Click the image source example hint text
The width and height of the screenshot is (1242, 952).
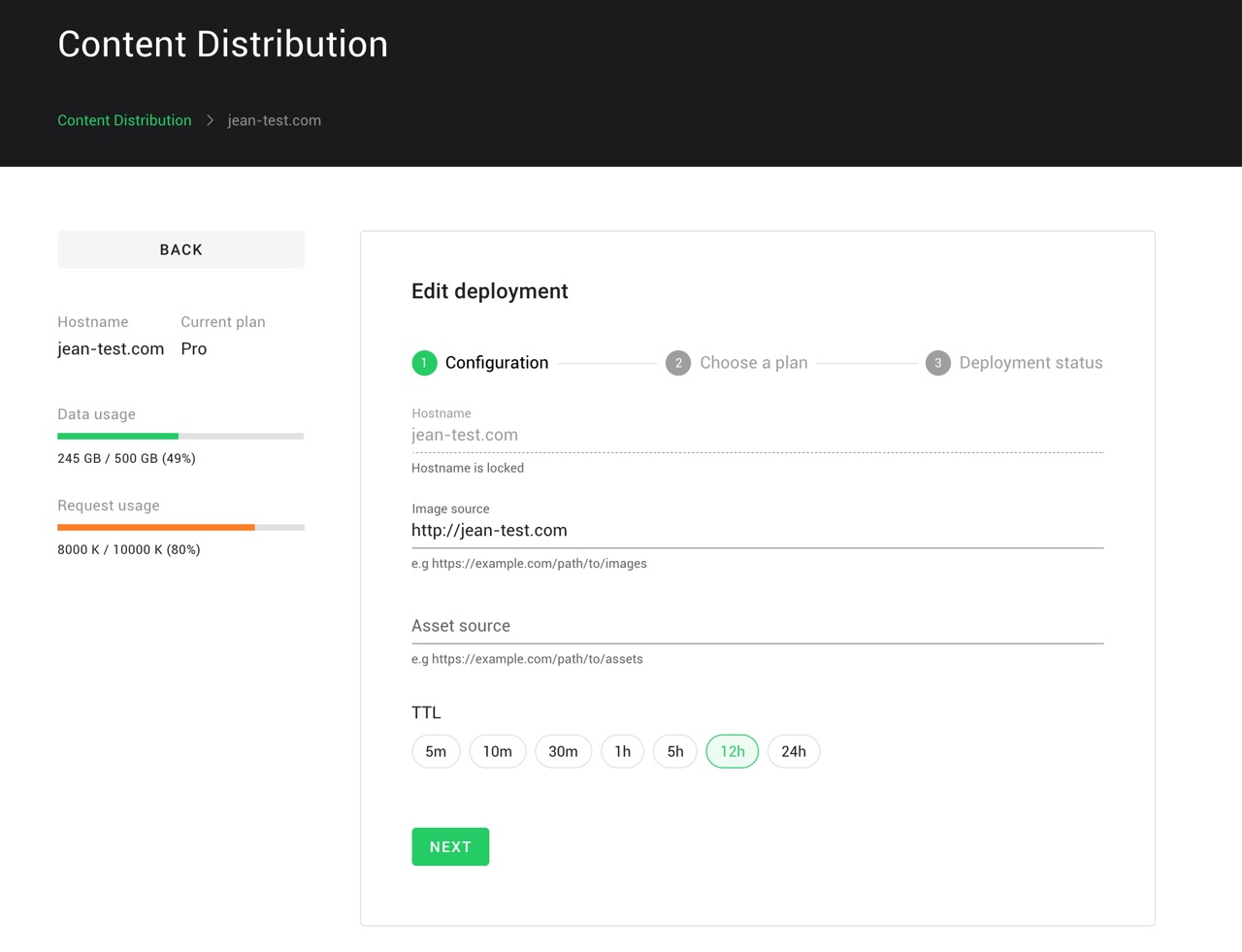pos(529,564)
